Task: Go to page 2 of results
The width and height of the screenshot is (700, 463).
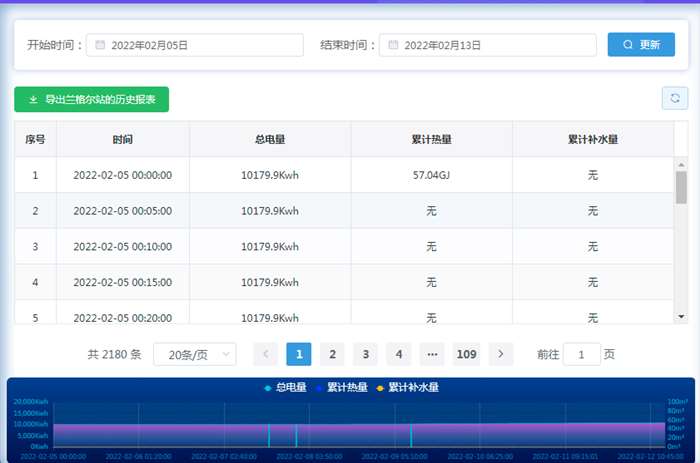Action: 332,354
